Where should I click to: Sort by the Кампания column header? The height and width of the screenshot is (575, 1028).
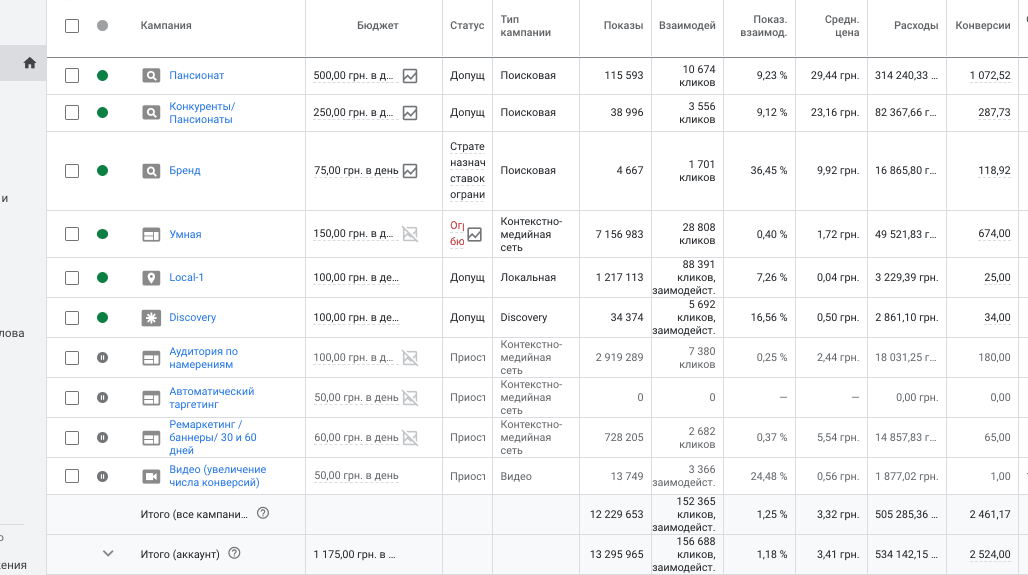coord(166,26)
